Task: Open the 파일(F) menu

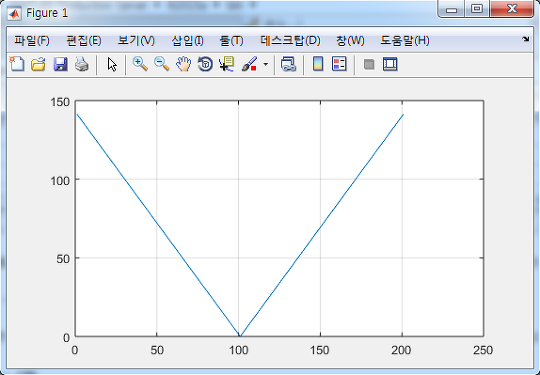Action: tap(32, 41)
